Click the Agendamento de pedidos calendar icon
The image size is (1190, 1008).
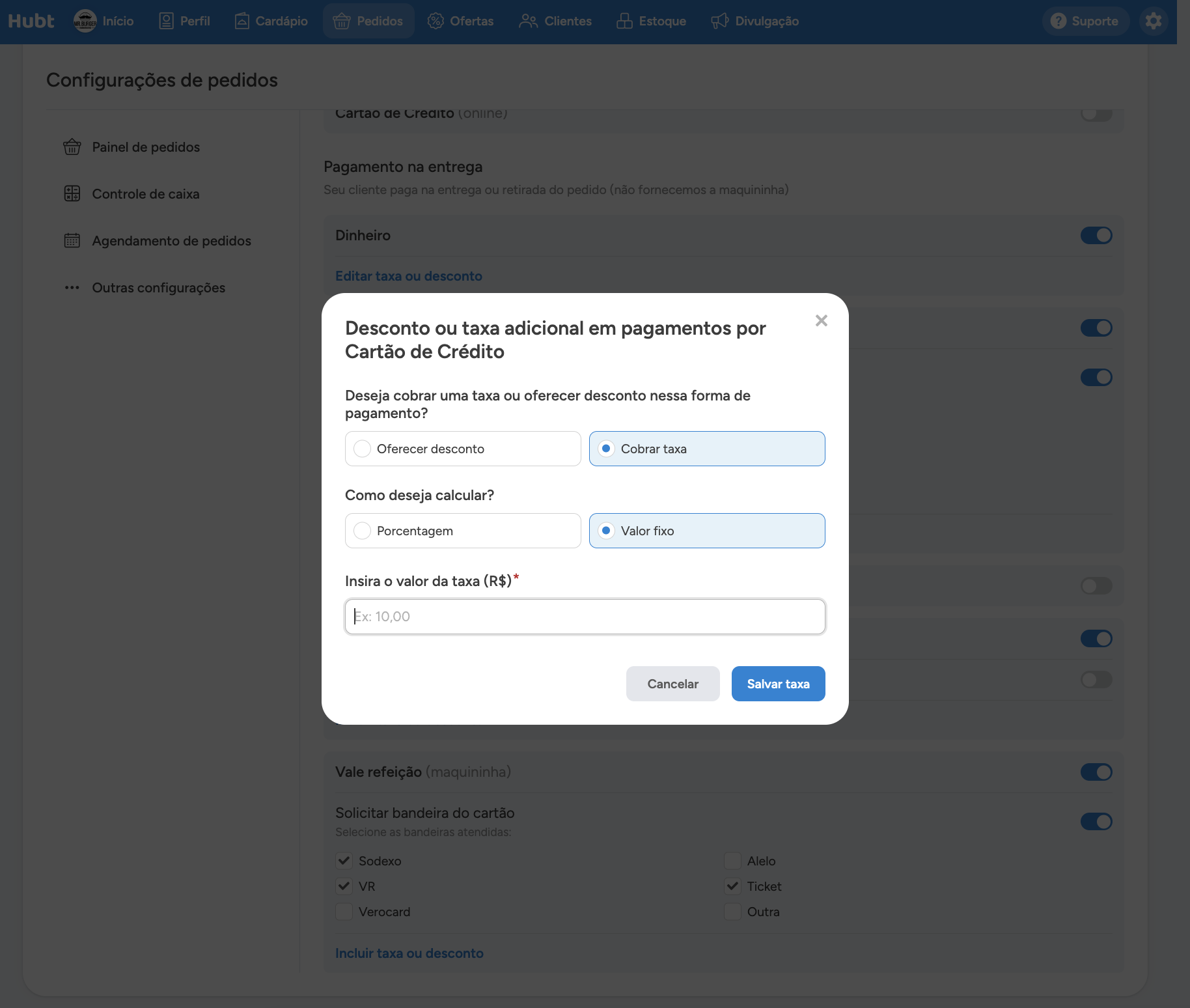(x=72, y=241)
